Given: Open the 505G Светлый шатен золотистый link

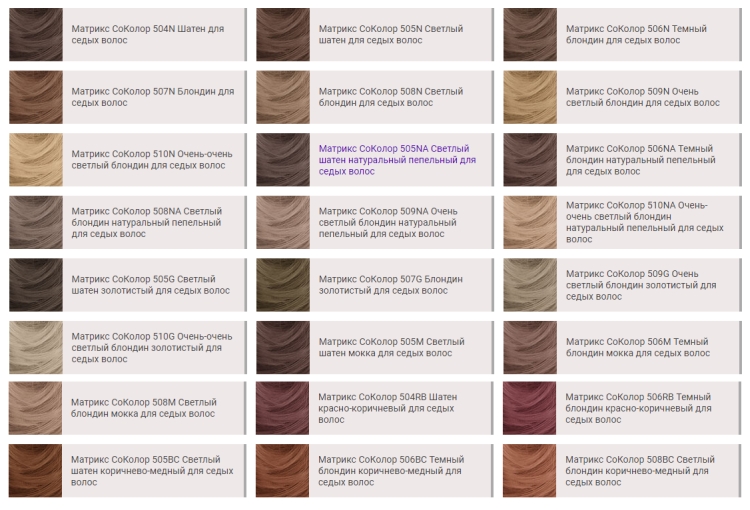Looking at the screenshot, I should (151, 285).
